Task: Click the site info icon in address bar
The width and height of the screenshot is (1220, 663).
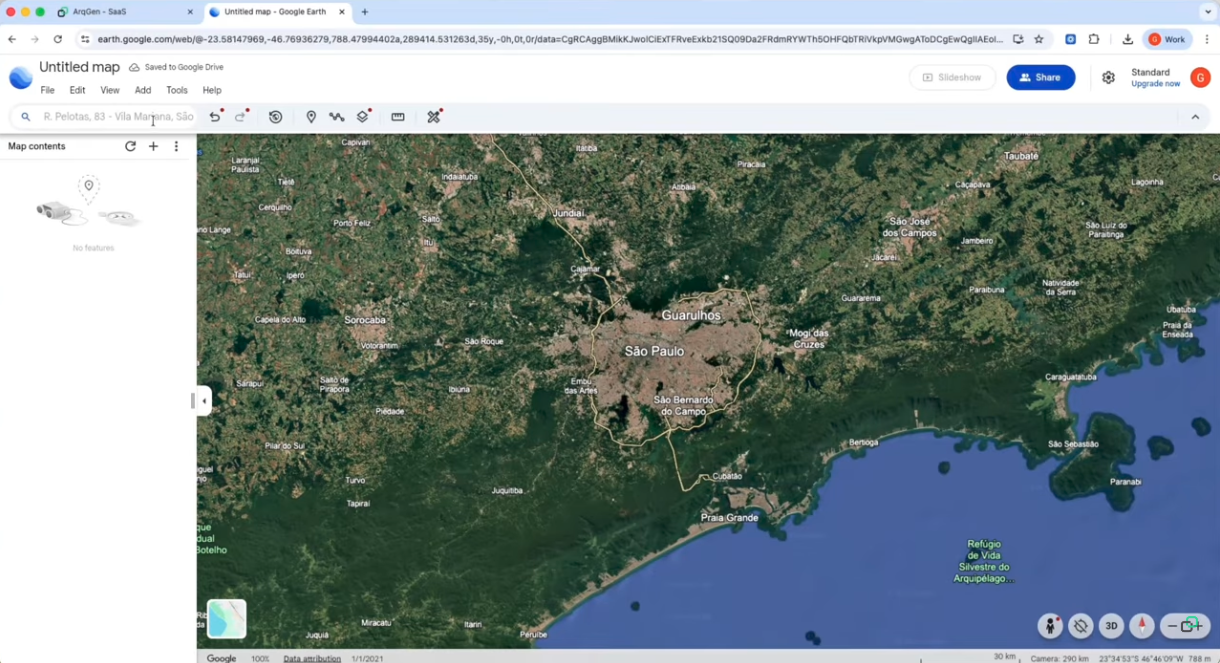Action: pos(85,39)
